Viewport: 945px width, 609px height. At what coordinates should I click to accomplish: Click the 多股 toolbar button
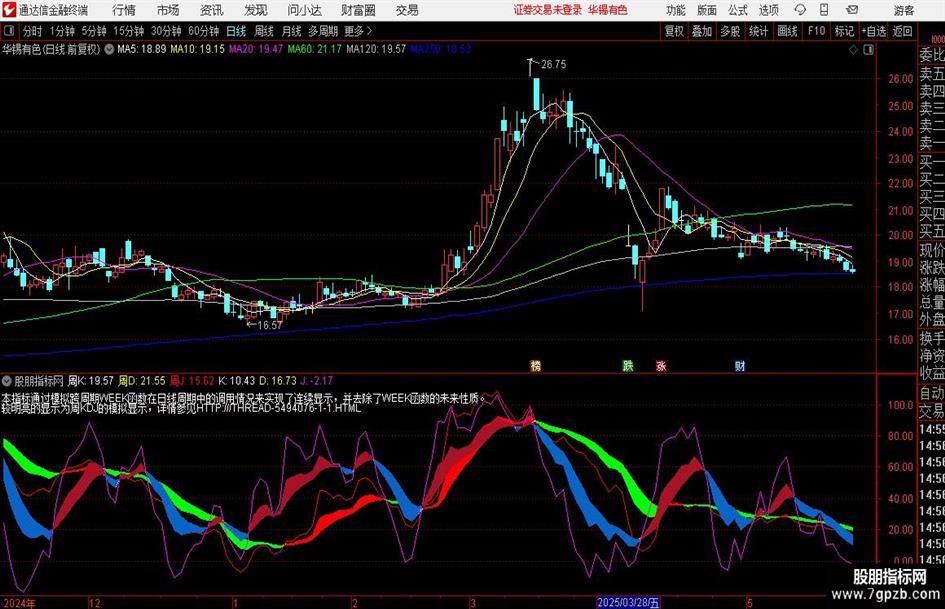[x=730, y=31]
